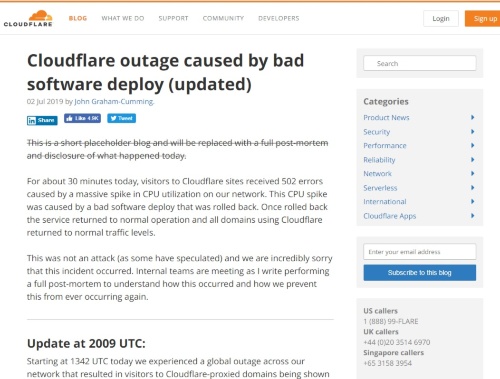Click Subscribe to this blog button
500x379 pixels.
click(x=419, y=273)
